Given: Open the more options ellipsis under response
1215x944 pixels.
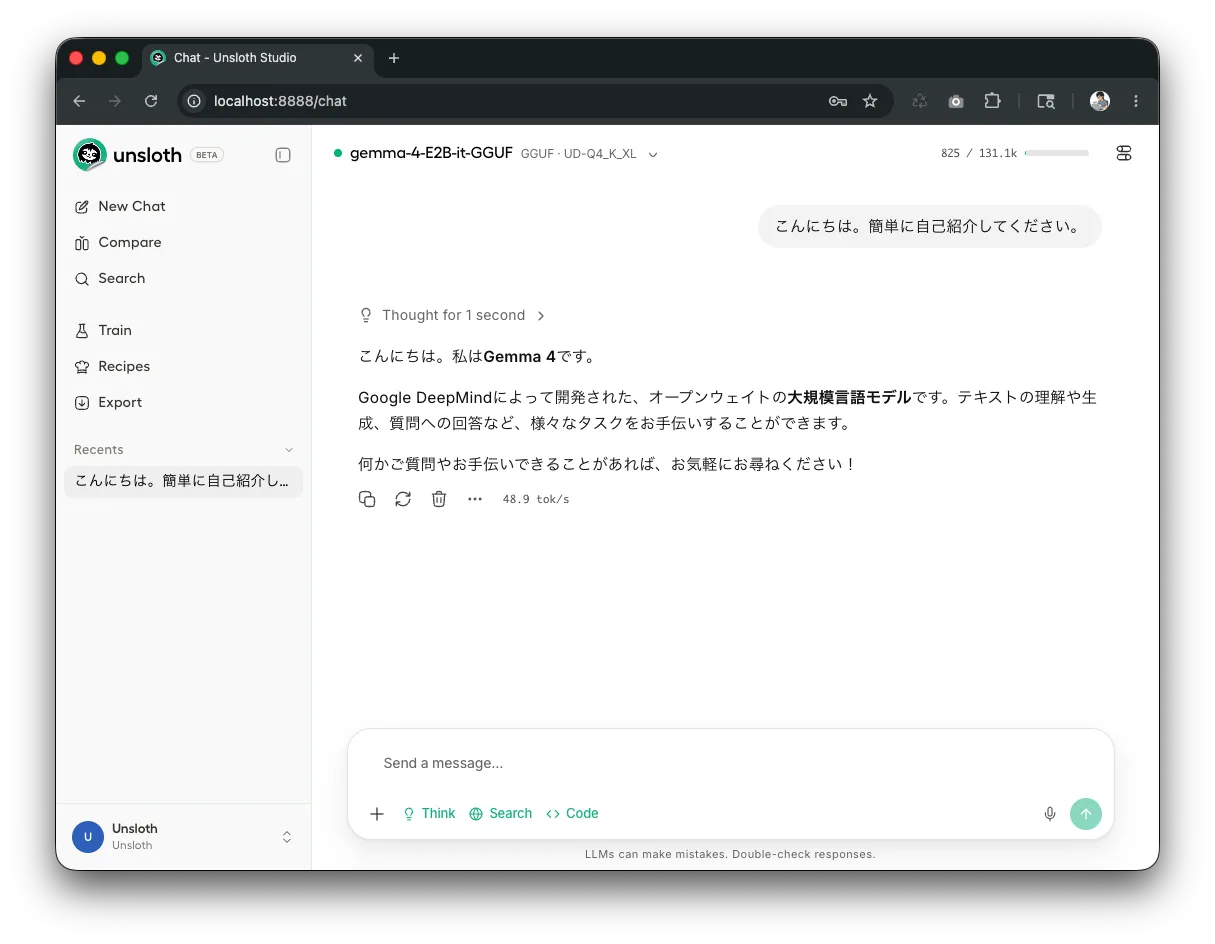Looking at the screenshot, I should [x=475, y=499].
